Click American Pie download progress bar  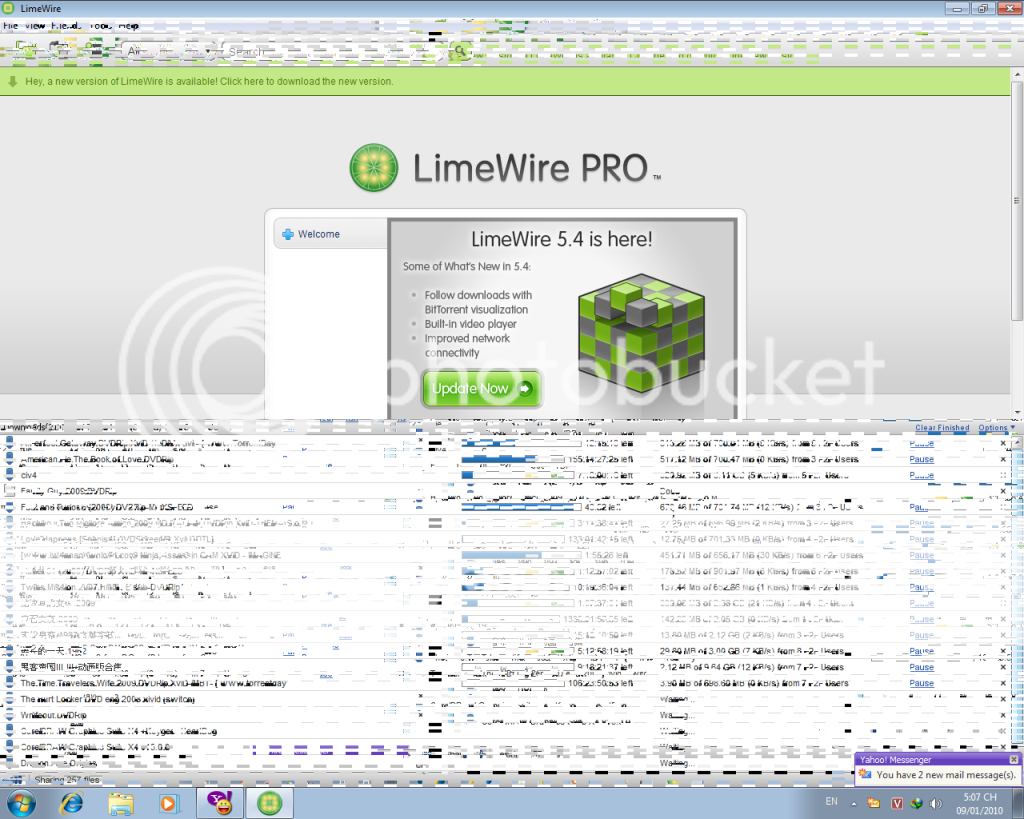pyautogui.click(x=513, y=459)
